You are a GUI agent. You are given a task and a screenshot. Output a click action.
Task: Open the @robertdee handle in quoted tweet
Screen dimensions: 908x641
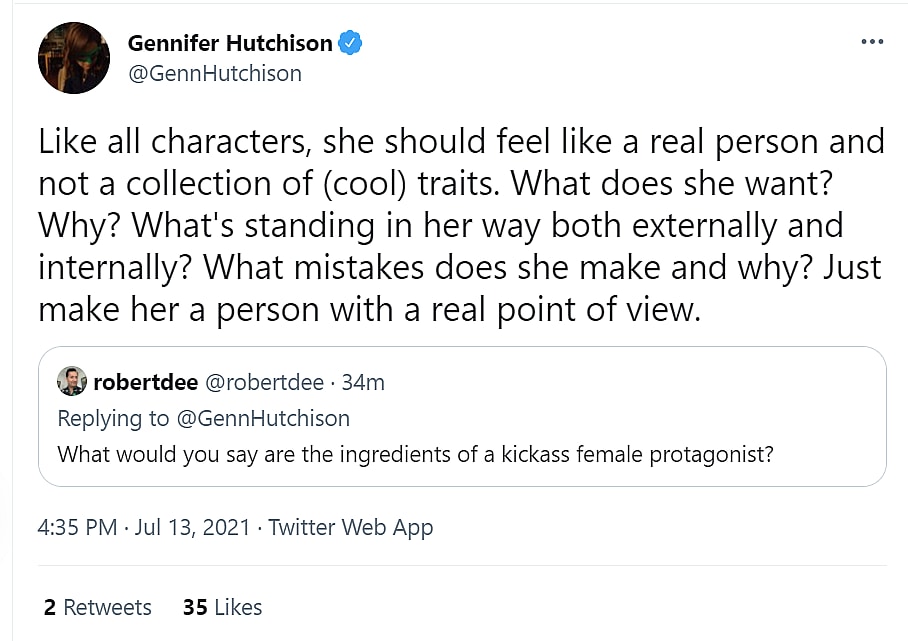tap(264, 383)
